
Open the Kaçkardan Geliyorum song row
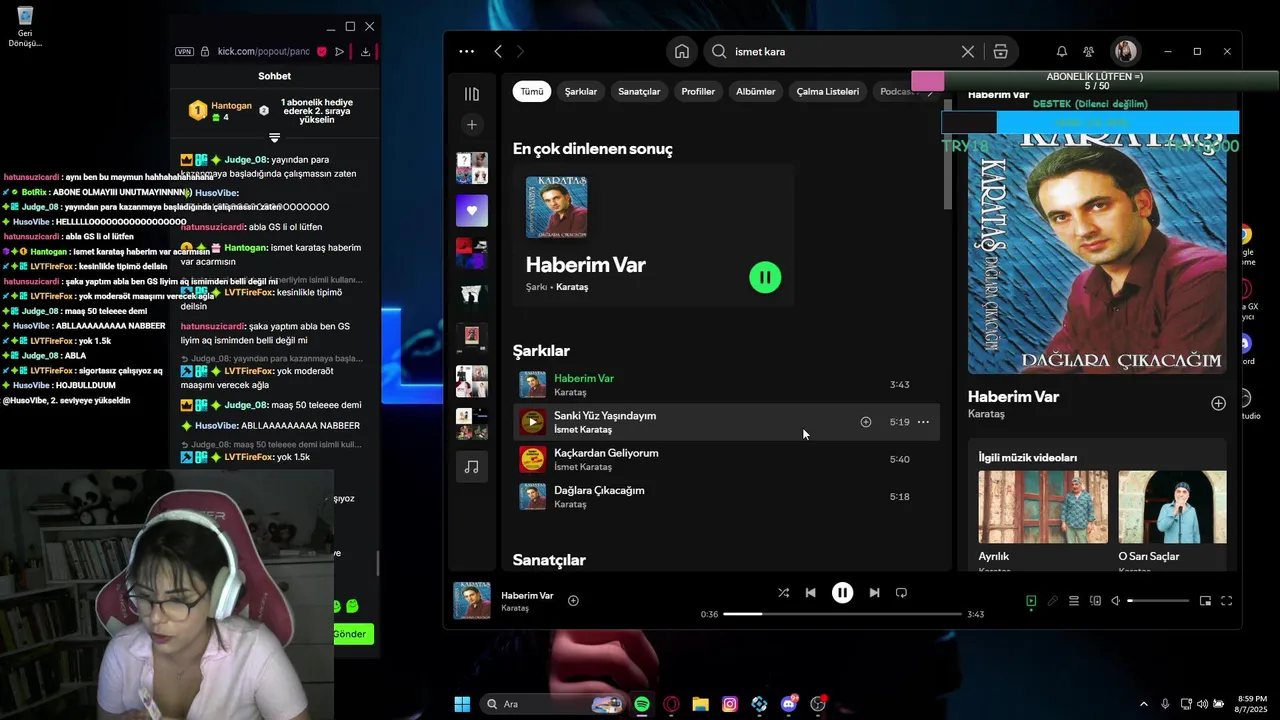coord(726,459)
